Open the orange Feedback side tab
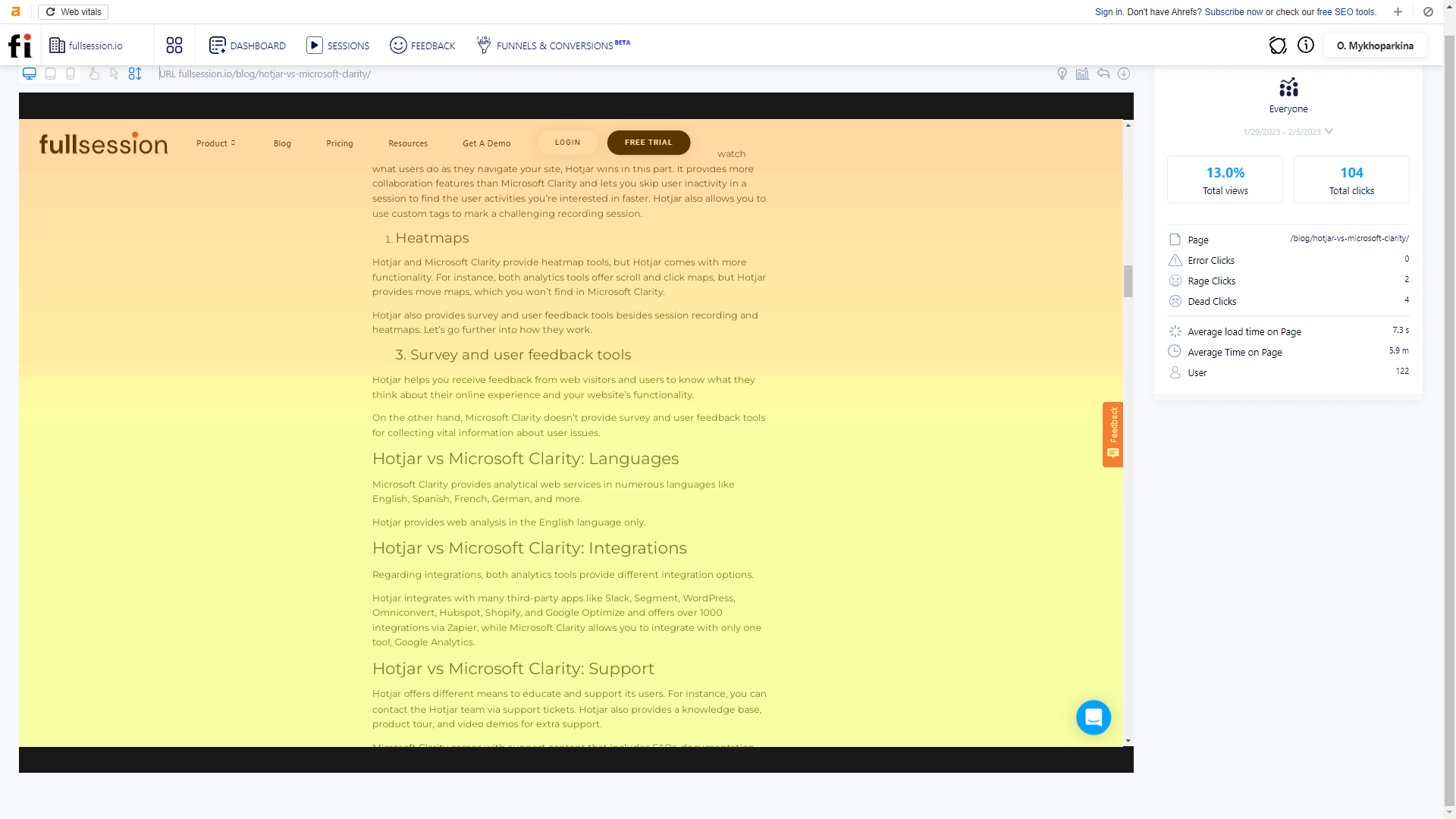Viewport: 1456px width, 819px height. point(1112,435)
